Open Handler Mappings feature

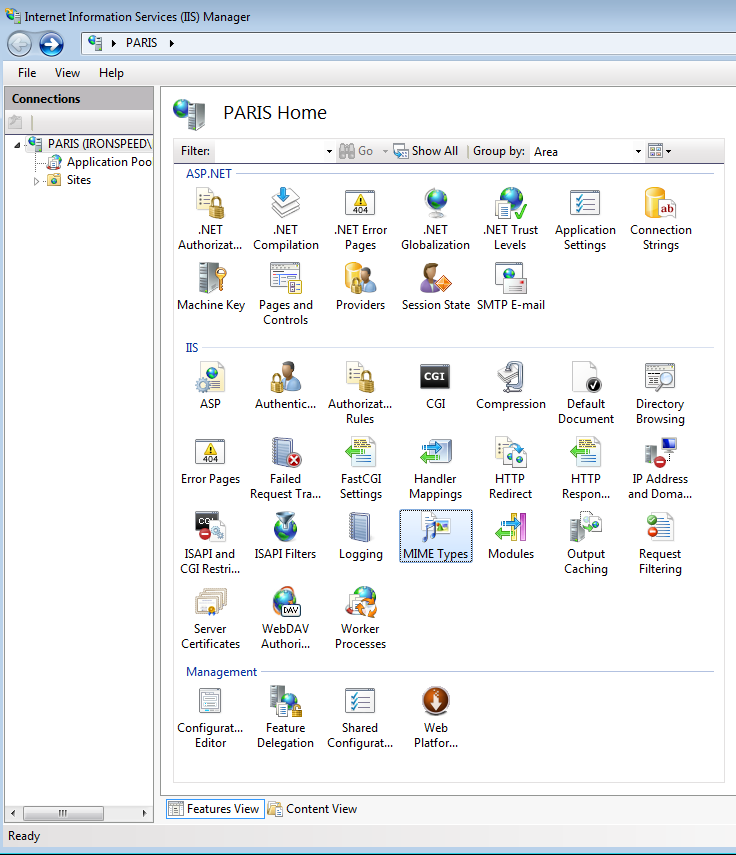(435, 468)
